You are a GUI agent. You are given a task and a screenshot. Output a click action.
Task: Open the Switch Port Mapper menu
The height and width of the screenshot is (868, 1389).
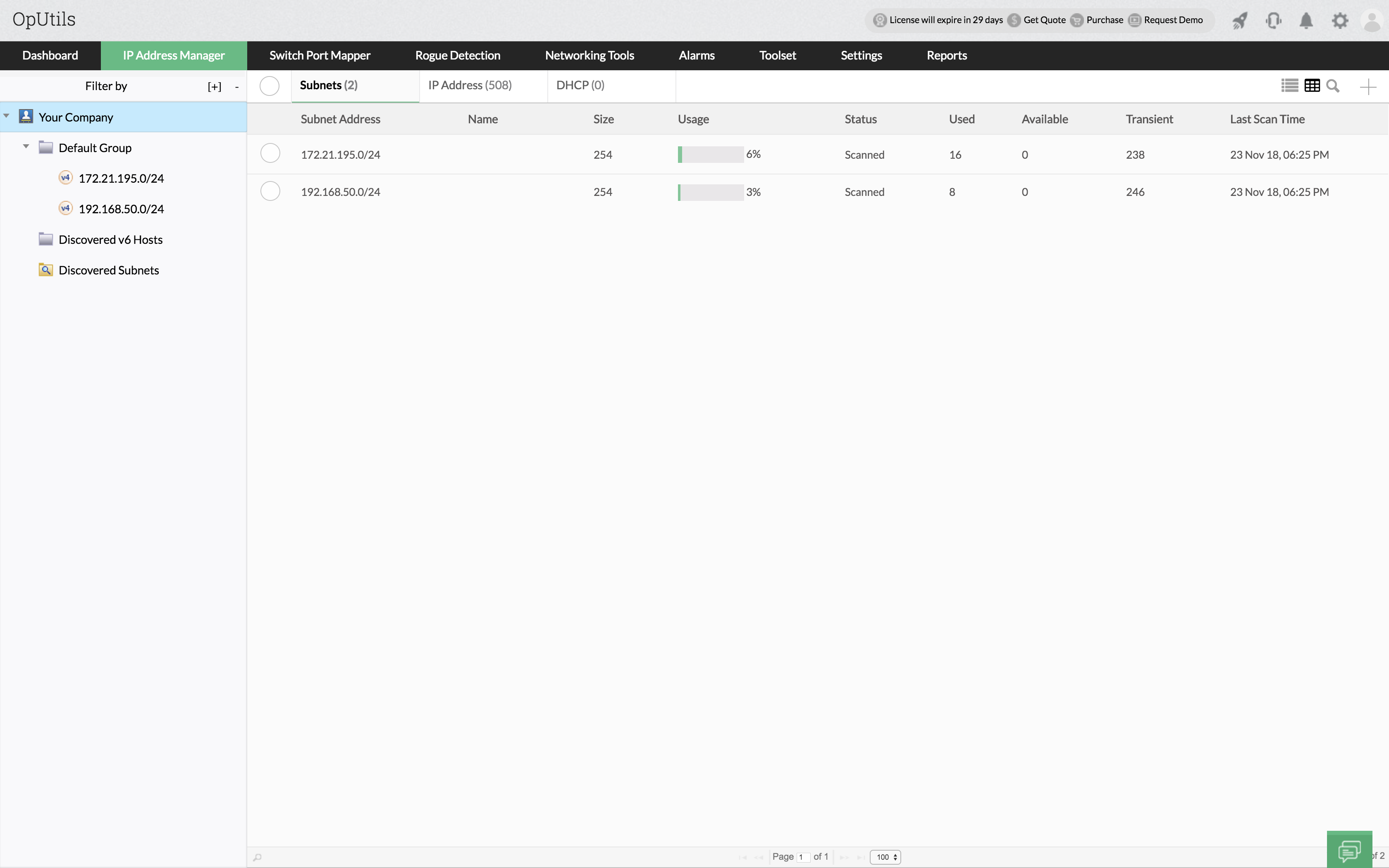(320, 56)
